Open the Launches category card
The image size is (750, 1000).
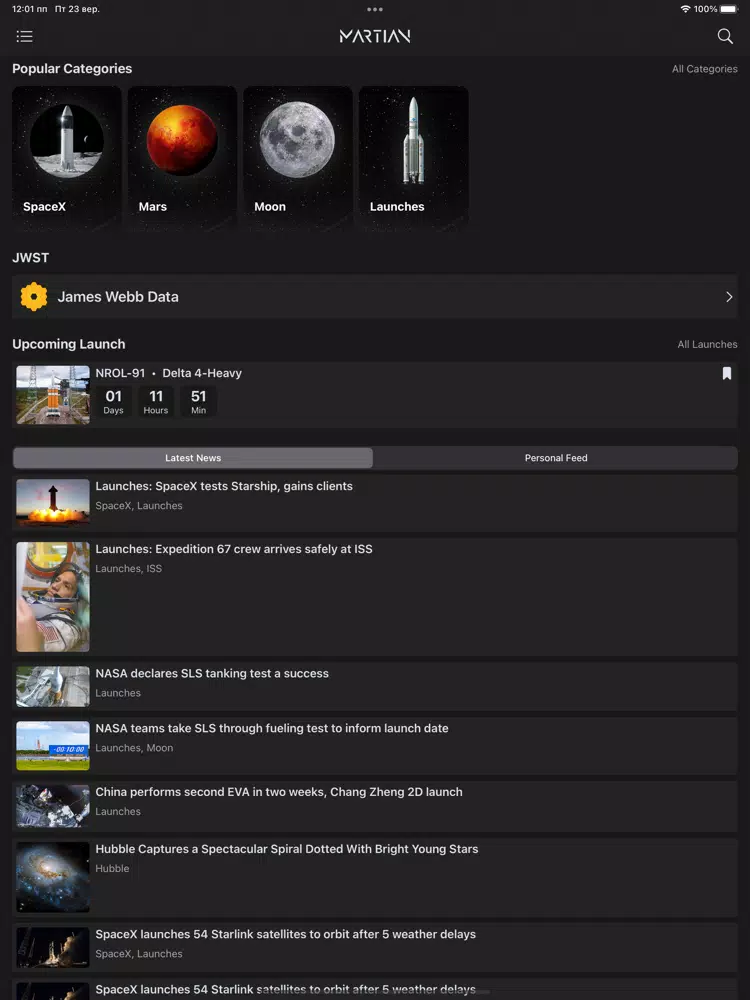413,158
